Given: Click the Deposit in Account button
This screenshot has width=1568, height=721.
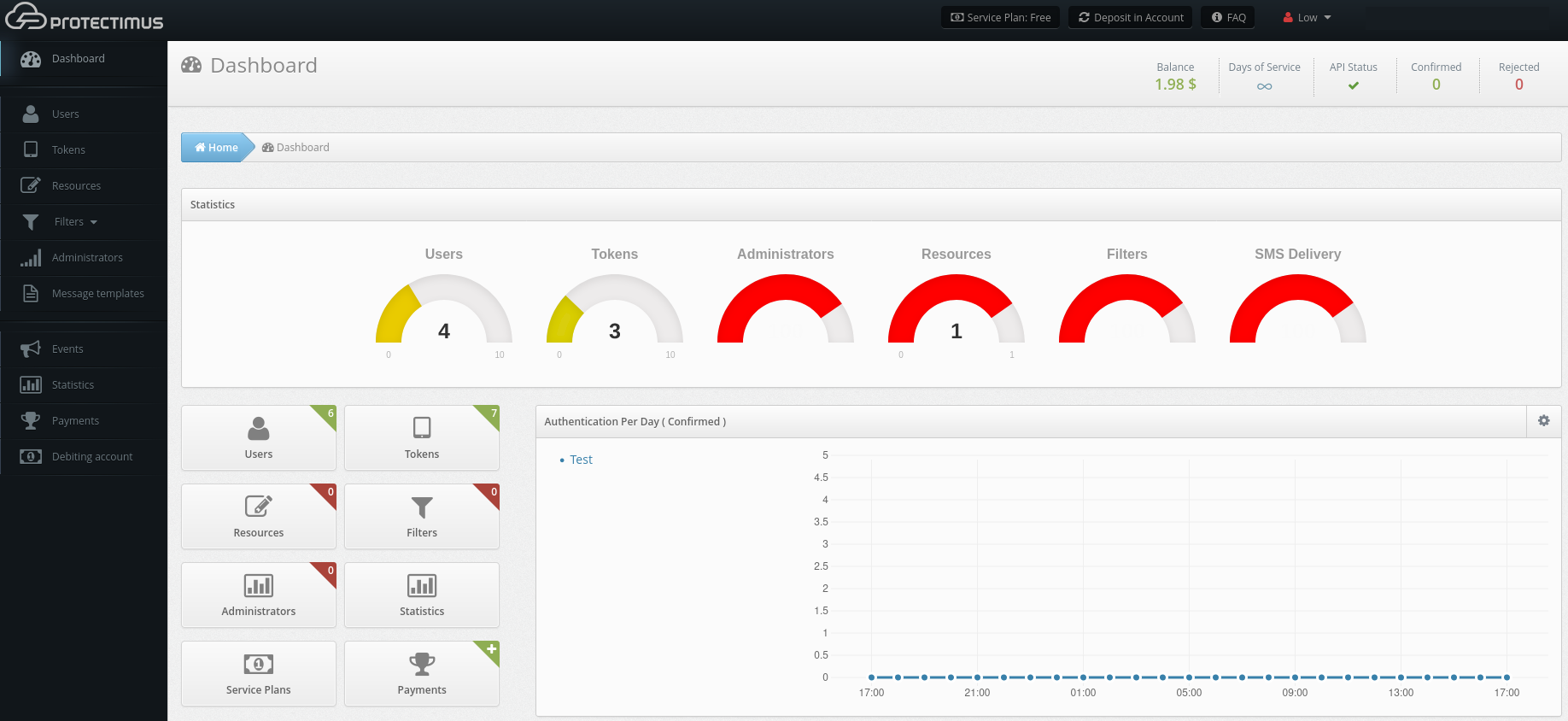Looking at the screenshot, I should (1130, 17).
